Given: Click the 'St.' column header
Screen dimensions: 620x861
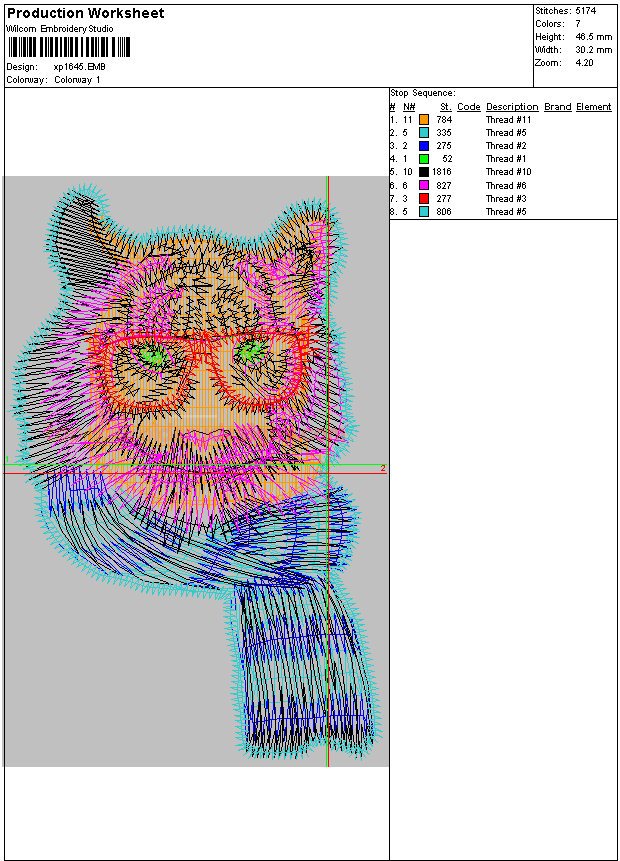Looking at the screenshot, I should [x=446, y=107].
